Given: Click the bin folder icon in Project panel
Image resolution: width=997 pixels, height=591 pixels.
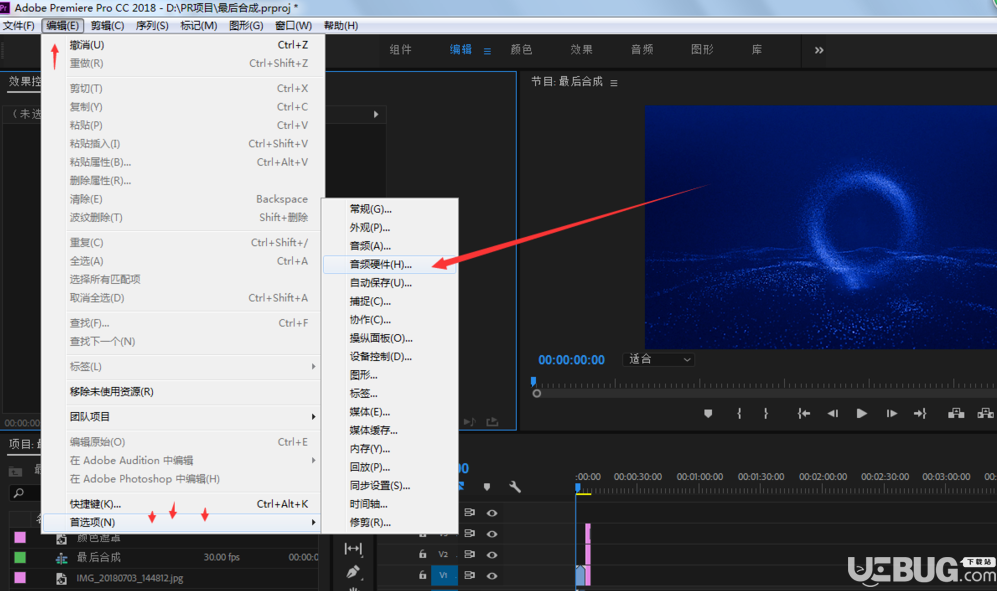Looking at the screenshot, I should pos(15,471).
